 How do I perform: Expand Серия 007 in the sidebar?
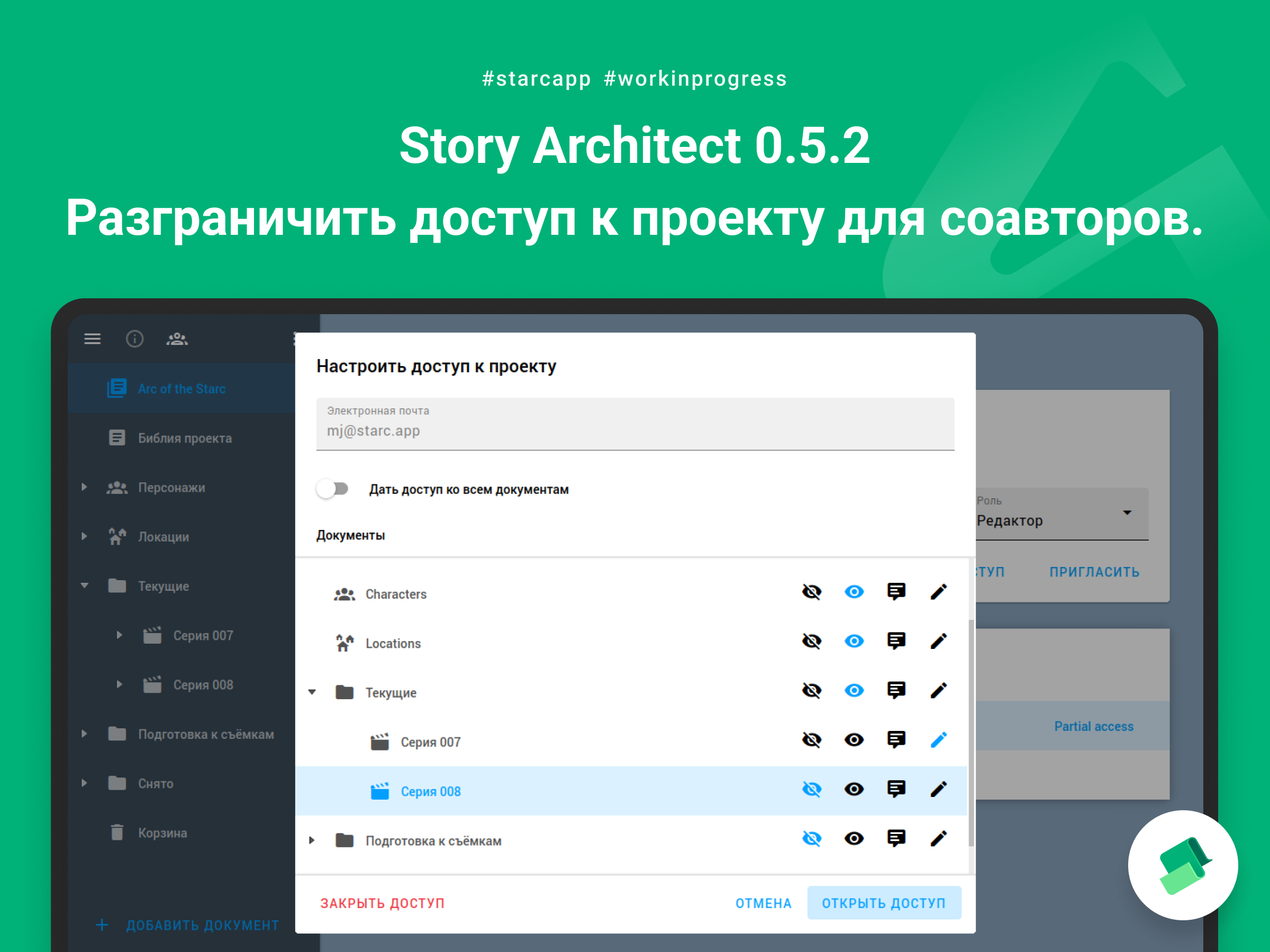click(x=120, y=635)
